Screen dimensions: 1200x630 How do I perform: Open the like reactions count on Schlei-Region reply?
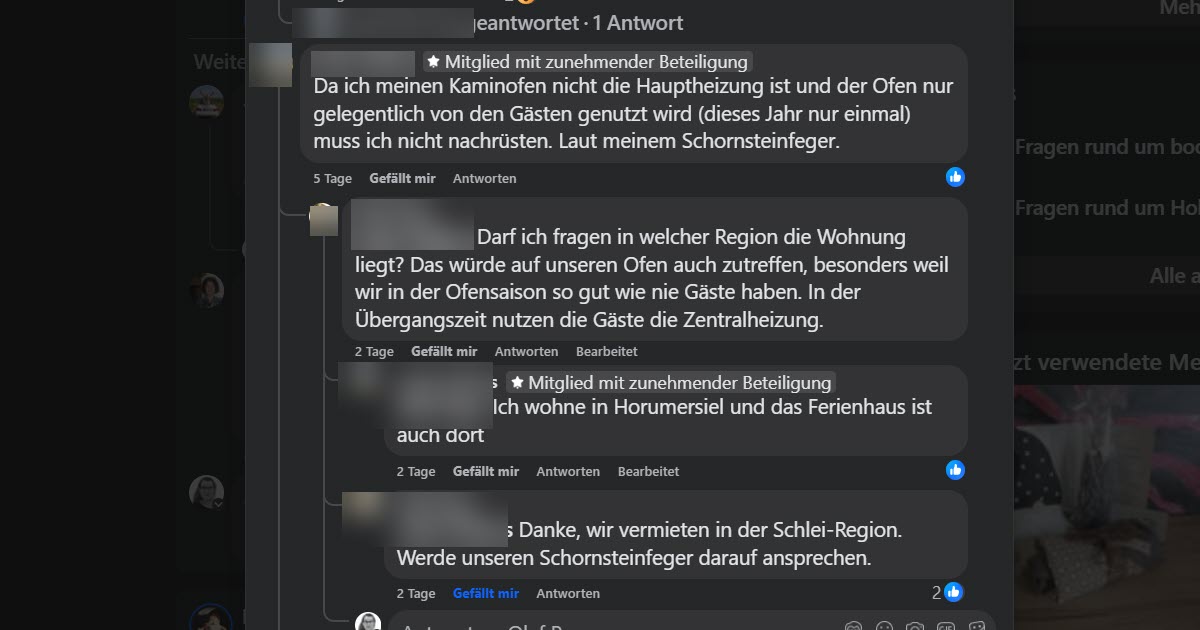(x=947, y=592)
